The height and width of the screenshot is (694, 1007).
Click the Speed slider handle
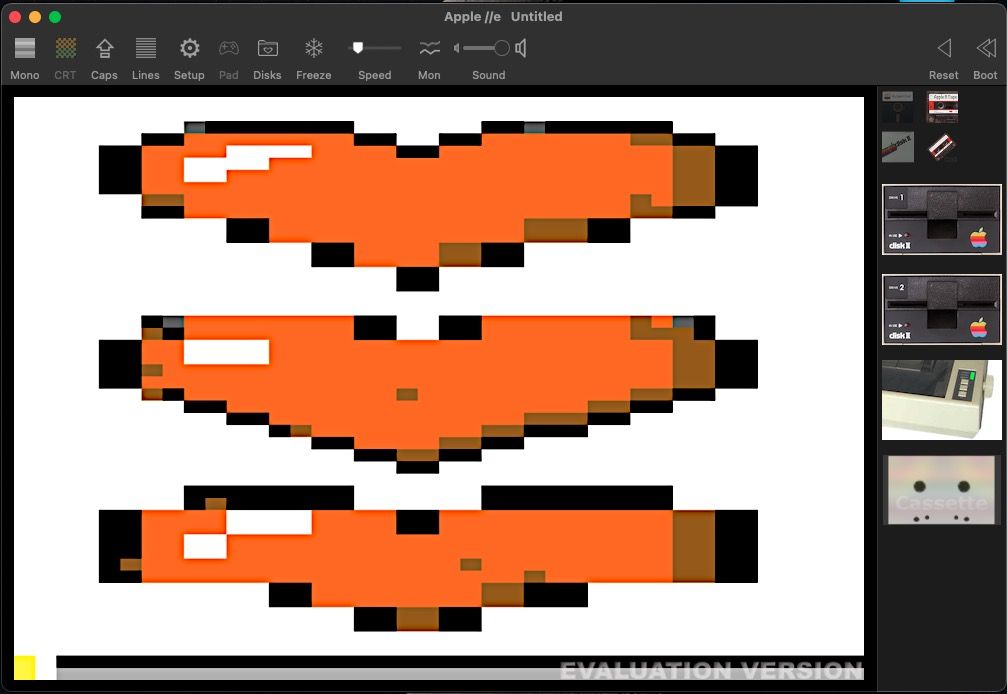click(x=358, y=48)
